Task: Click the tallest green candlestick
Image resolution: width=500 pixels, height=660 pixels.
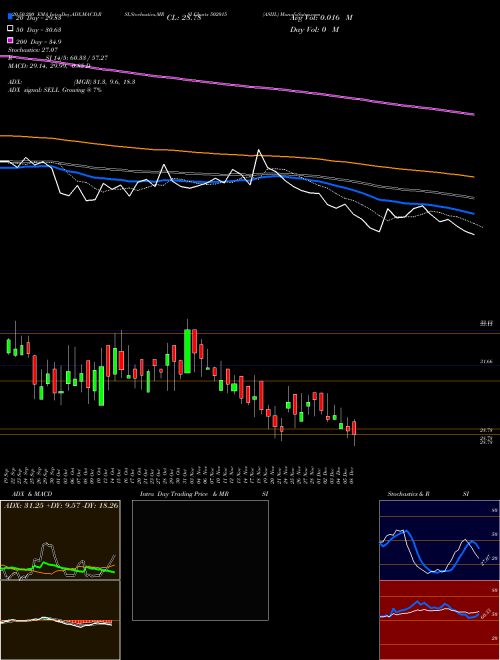Action: click(x=187, y=351)
